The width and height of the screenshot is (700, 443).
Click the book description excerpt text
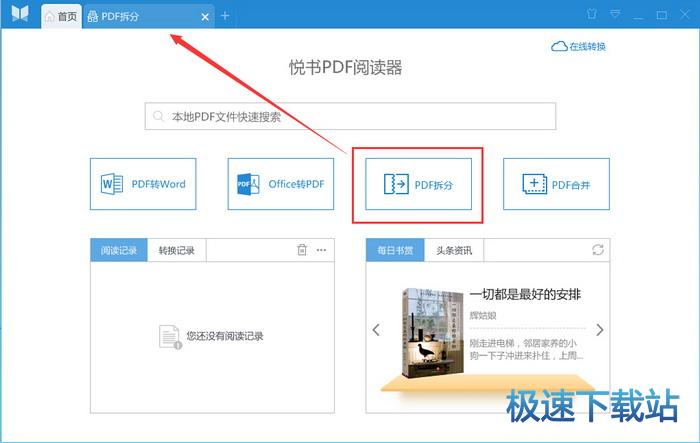(526, 349)
